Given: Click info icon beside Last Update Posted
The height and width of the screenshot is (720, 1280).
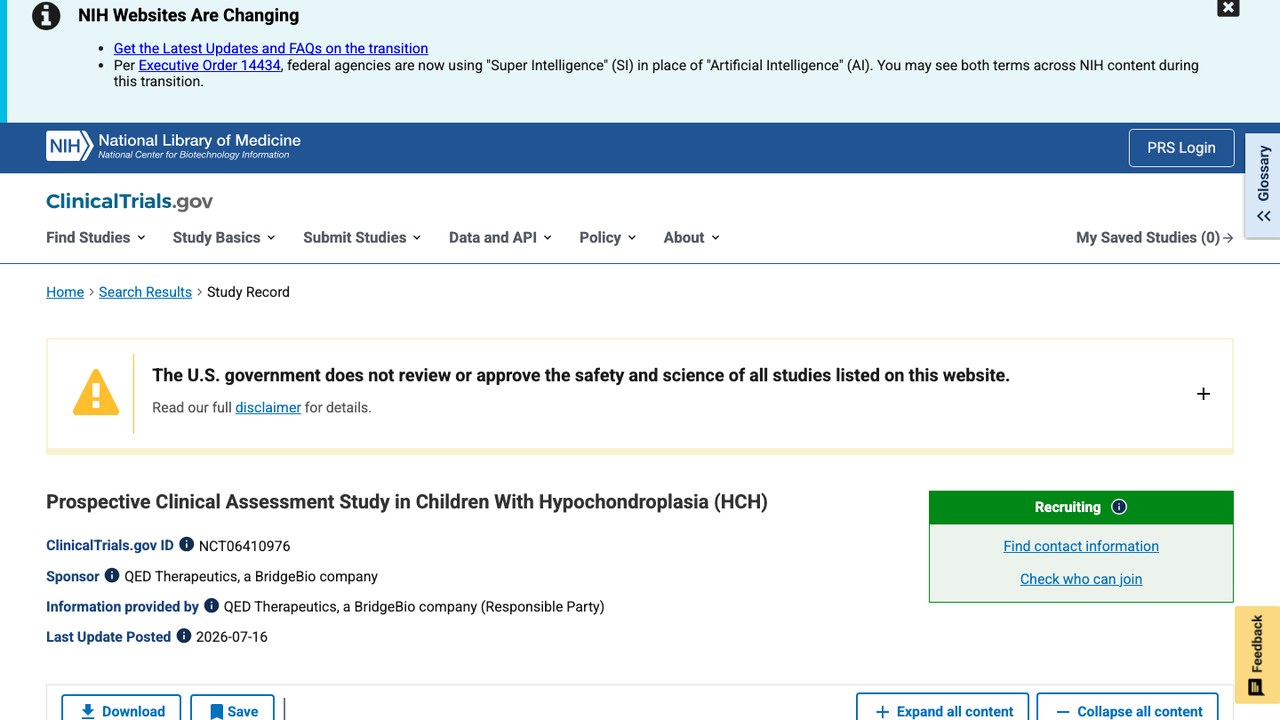Looking at the screenshot, I should click(x=184, y=636).
